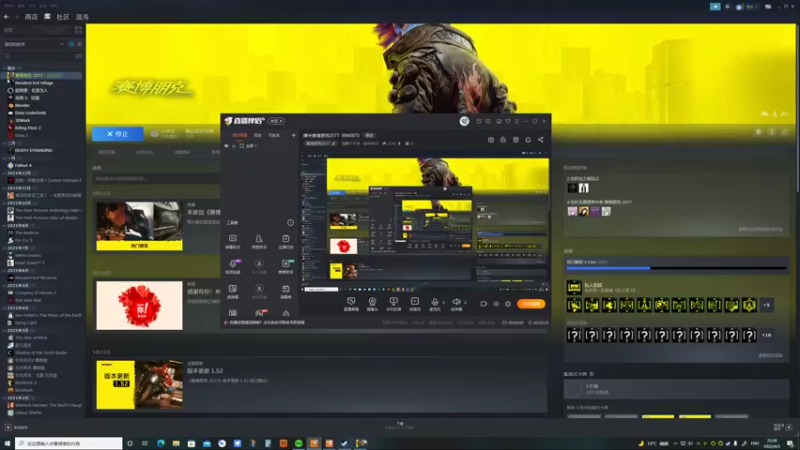Toggle visibility eye of 全屏1 source
800x450 pixels.
[x=227, y=146]
